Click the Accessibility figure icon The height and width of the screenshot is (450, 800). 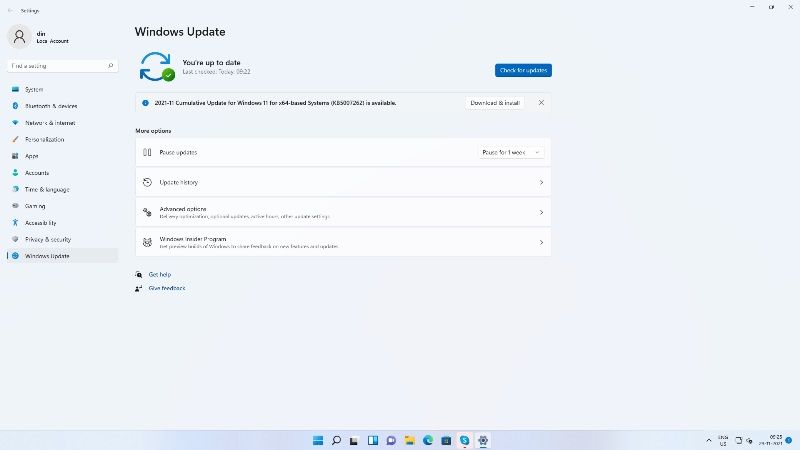click(15, 222)
